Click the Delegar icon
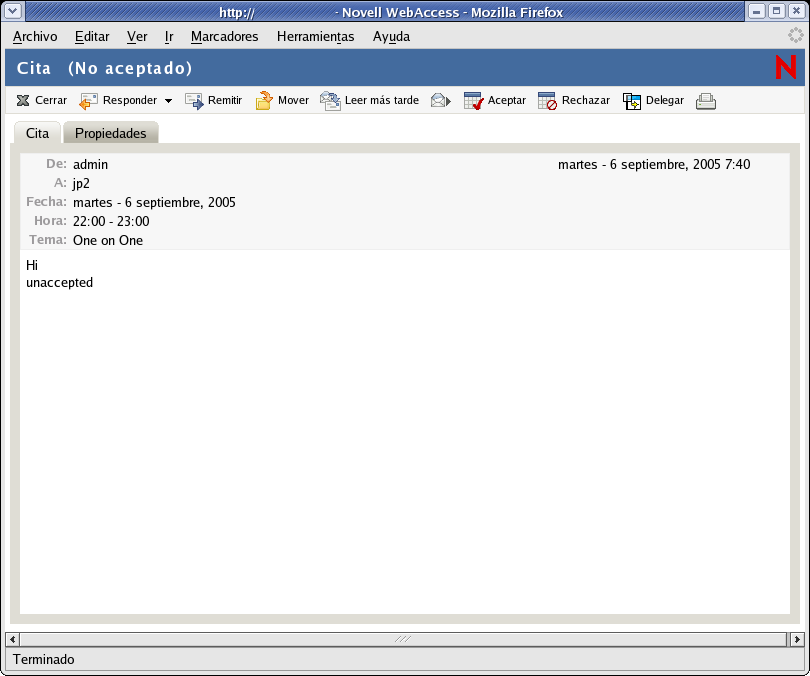The height and width of the screenshot is (676, 810). 632,101
